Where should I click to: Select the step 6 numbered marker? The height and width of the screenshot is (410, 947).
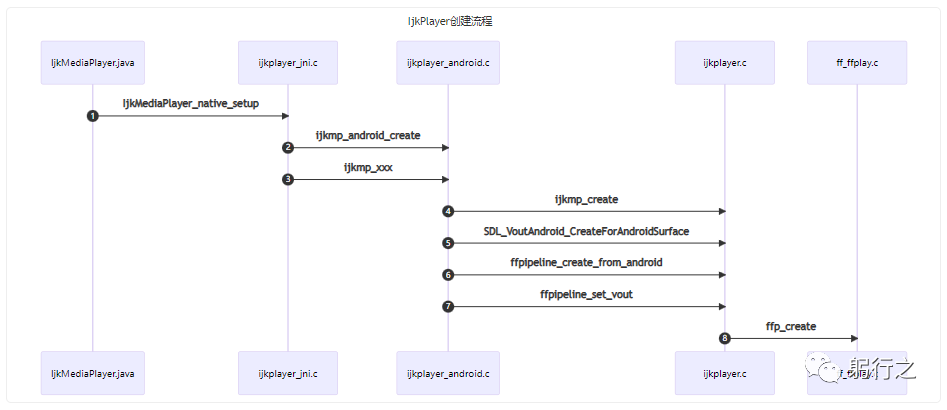coord(448,275)
